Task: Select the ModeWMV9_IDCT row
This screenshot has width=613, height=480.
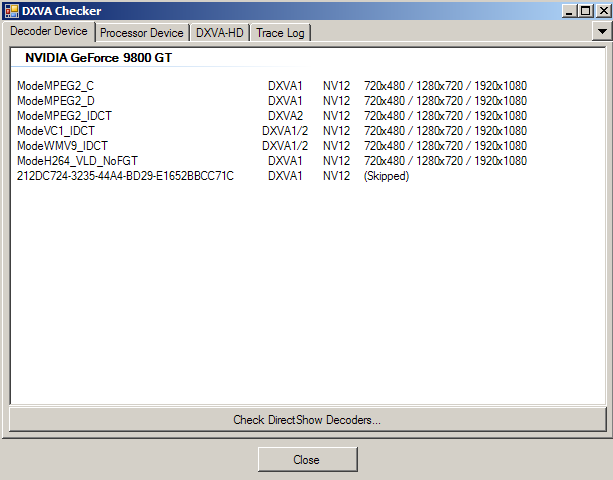Action: [x=272, y=146]
